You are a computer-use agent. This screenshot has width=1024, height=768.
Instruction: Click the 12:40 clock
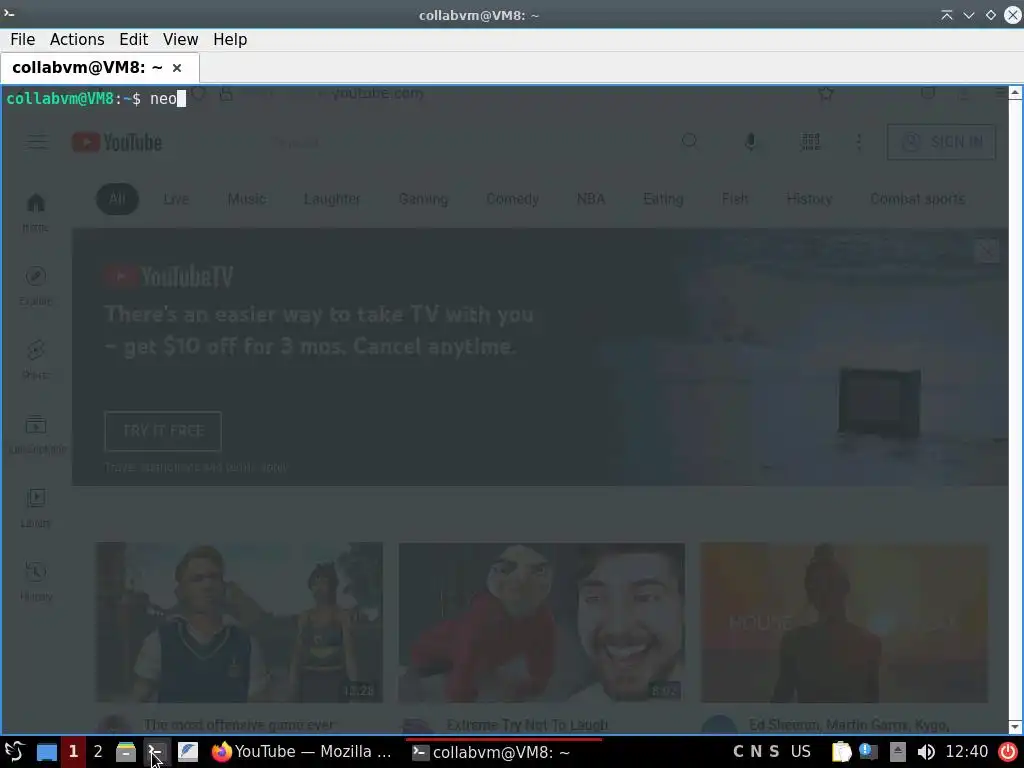(x=967, y=752)
